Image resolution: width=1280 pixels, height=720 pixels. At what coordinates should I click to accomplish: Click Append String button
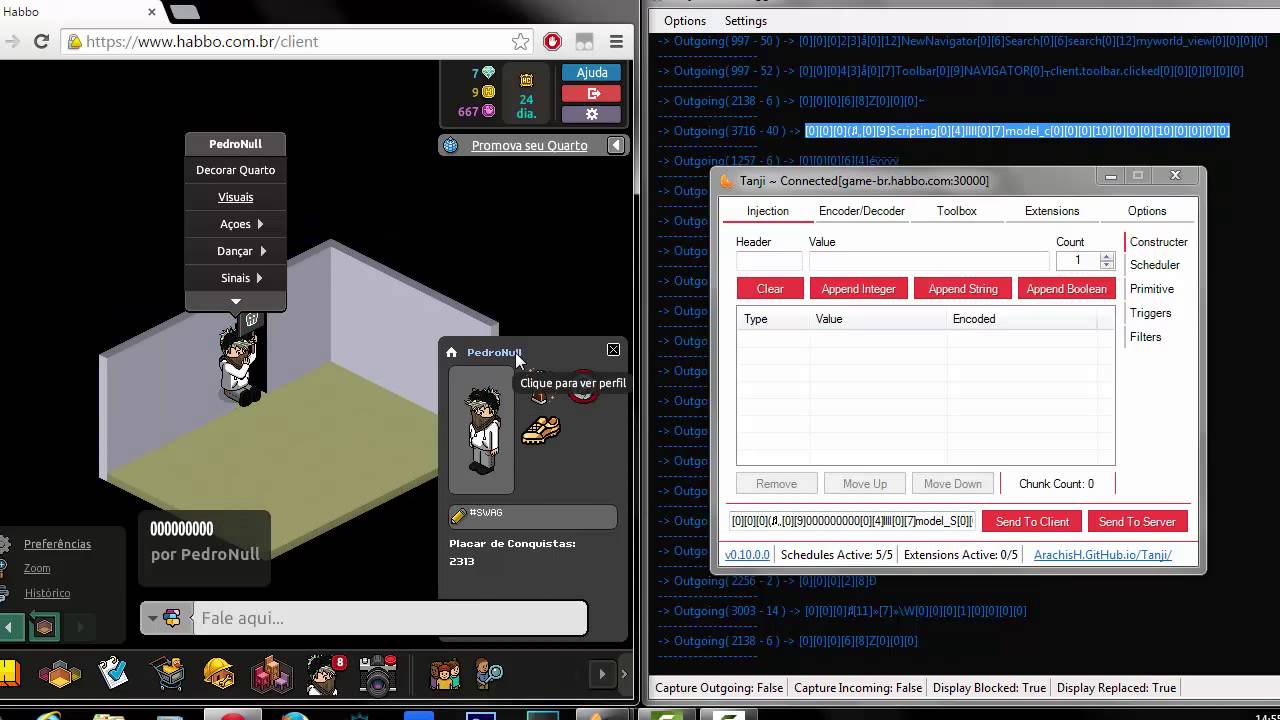(x=963, y=289)
